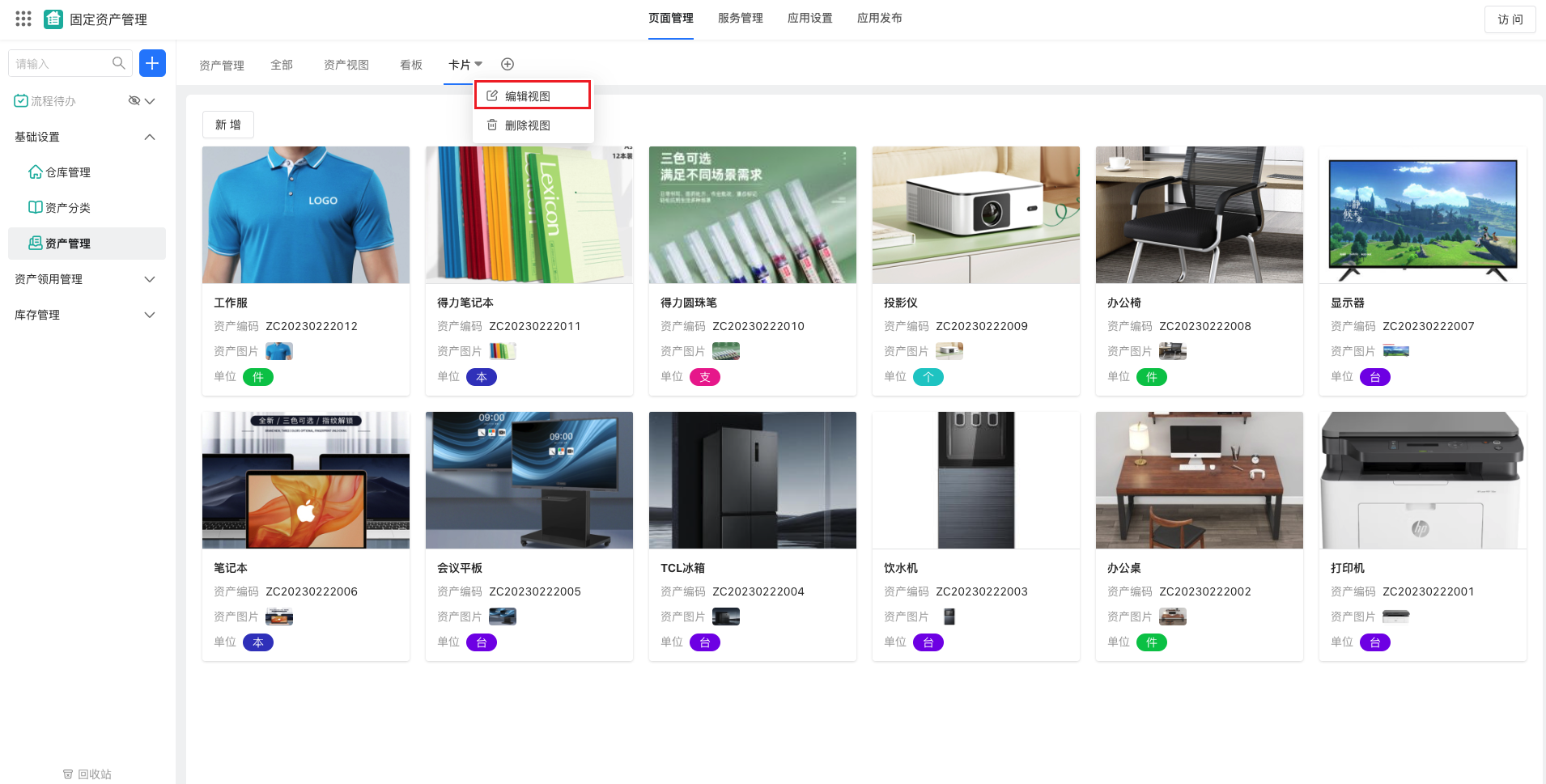Toggle visibility eye icon beside 流程待办
Image resolution: width=1546 pixels, height=784 pixels.
pyautogui.click(x=134, y=100)
